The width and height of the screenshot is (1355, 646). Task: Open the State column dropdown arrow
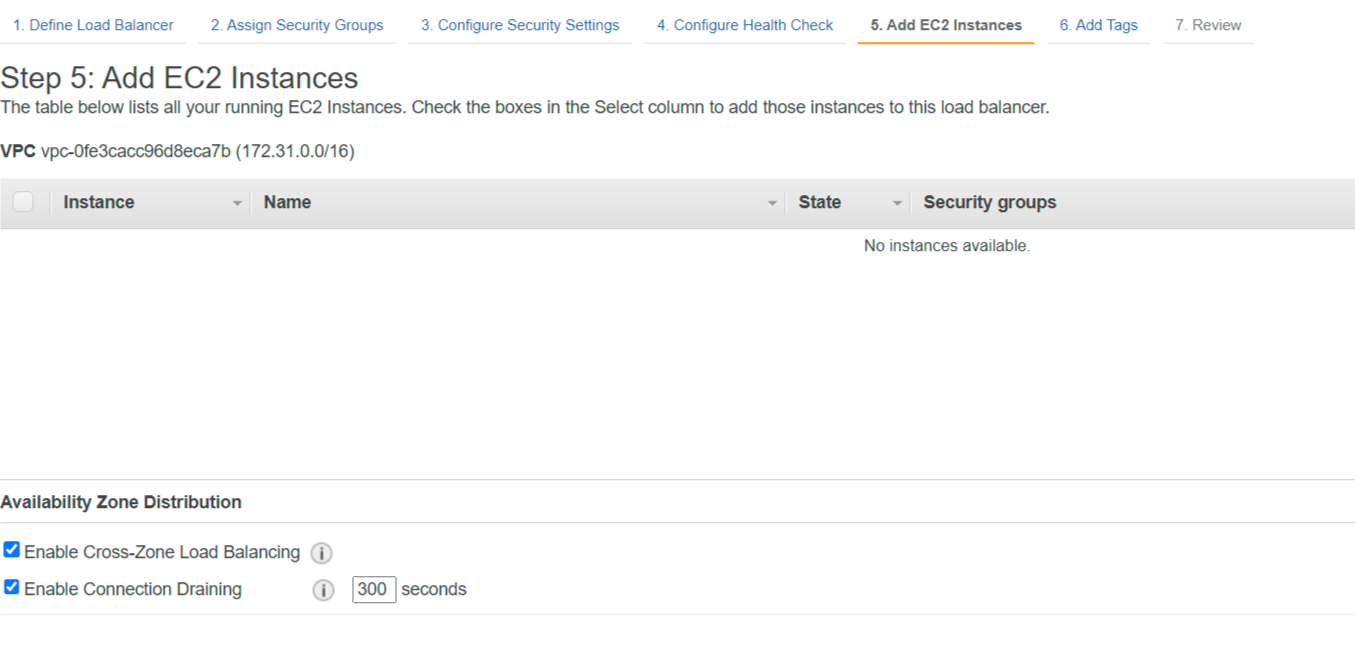point(897,203)
